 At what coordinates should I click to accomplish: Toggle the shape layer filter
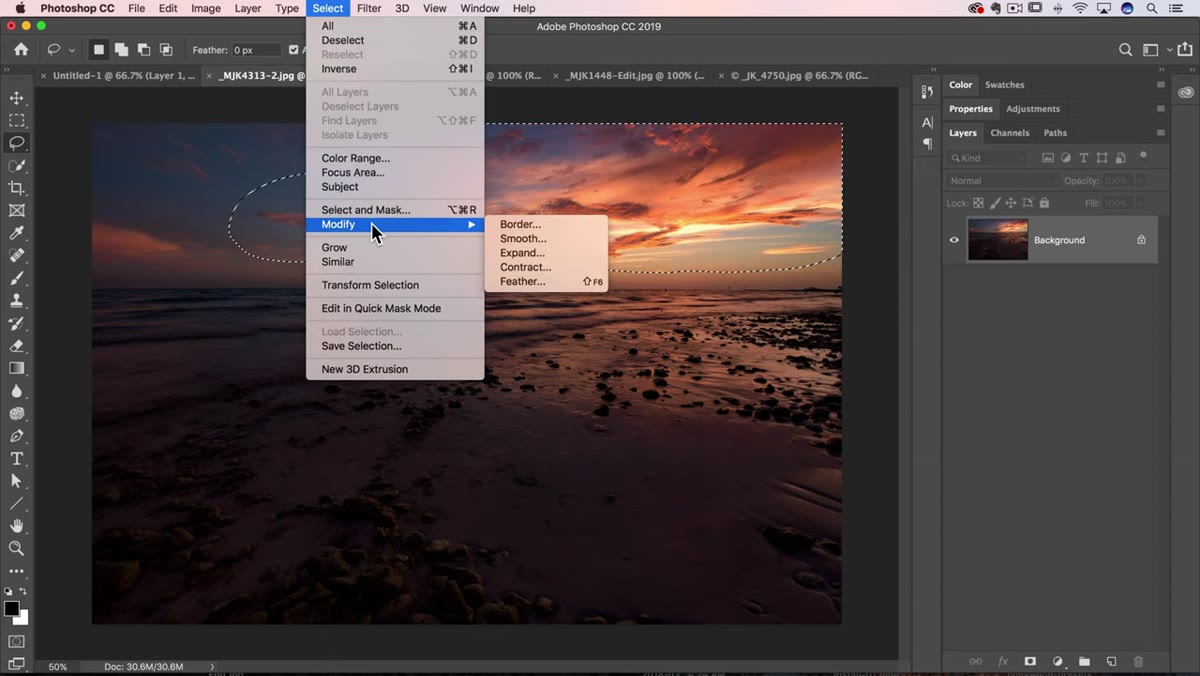click(x=1102, y=158)
